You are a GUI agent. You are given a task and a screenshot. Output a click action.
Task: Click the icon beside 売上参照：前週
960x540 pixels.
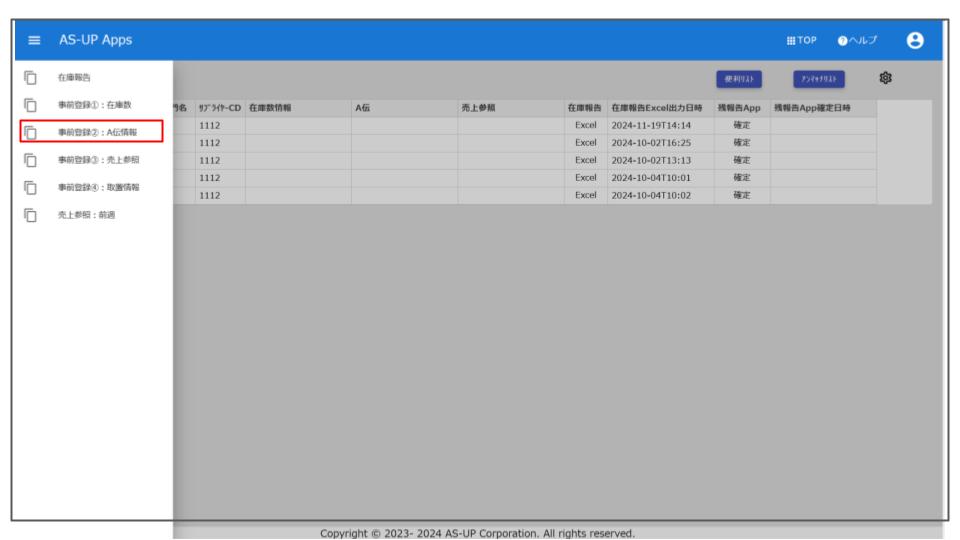point(30,214)
